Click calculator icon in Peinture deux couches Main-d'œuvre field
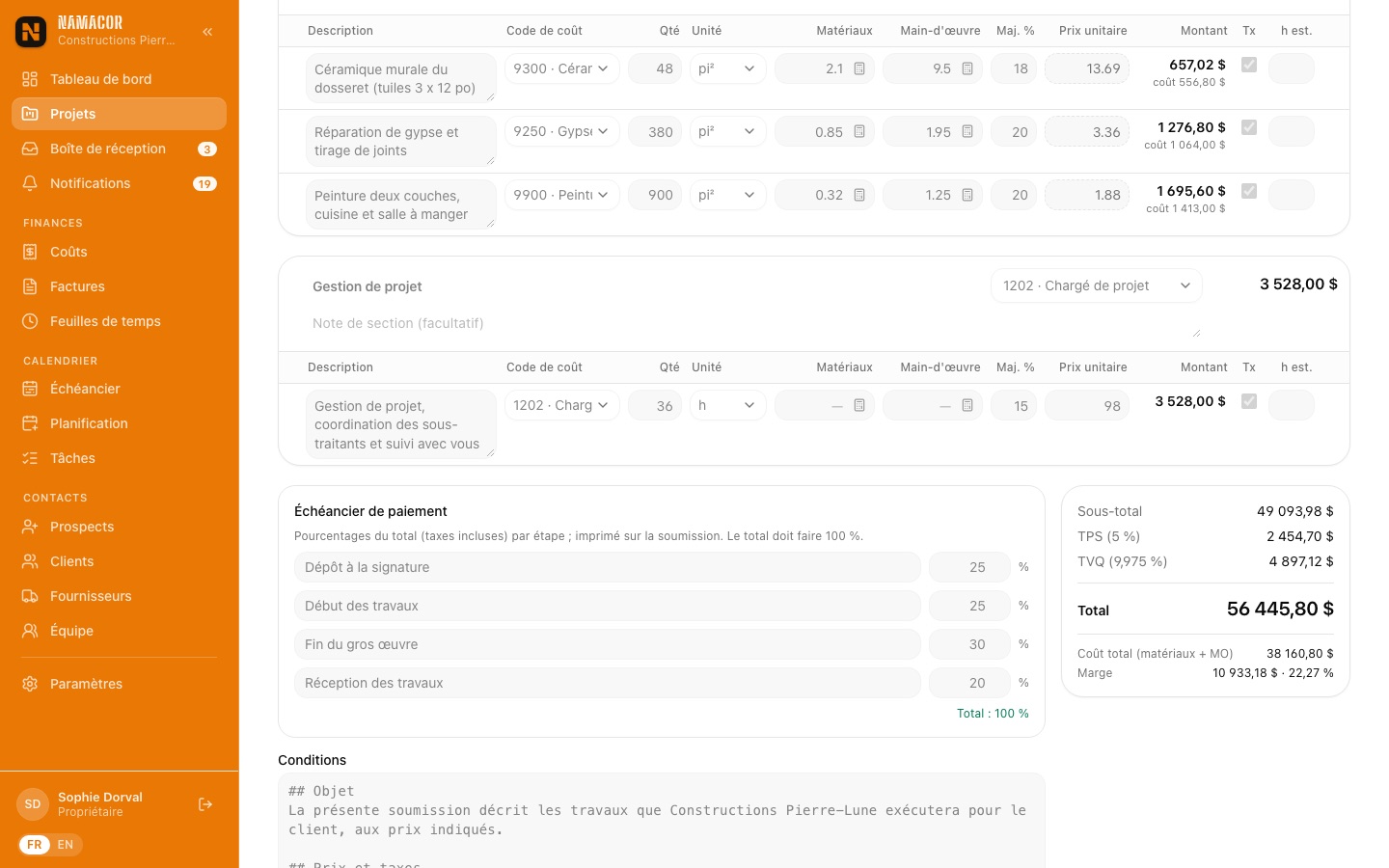Viewport: 1389px width, 868px height. pyautogui.click(x=967, y=195)
